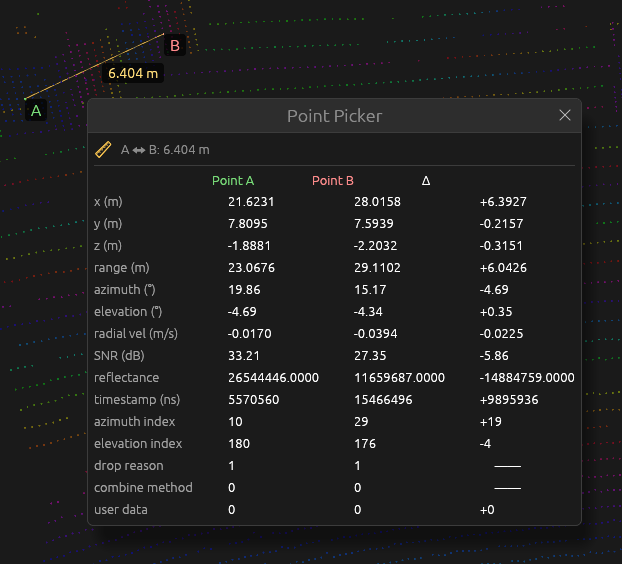Click delta azimuth index +19
The image size is (622, 564).
point(491,422)
